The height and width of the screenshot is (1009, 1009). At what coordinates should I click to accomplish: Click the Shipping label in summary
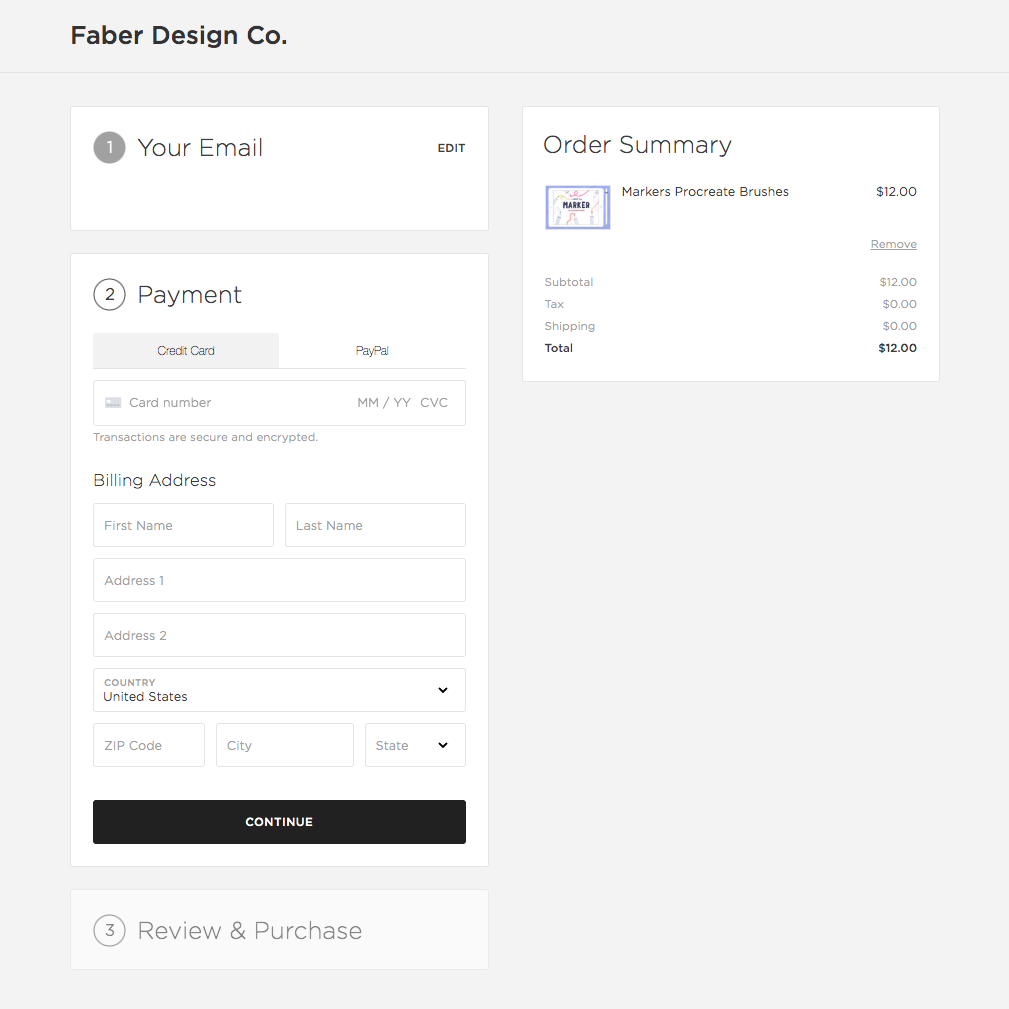pos(569,326)
